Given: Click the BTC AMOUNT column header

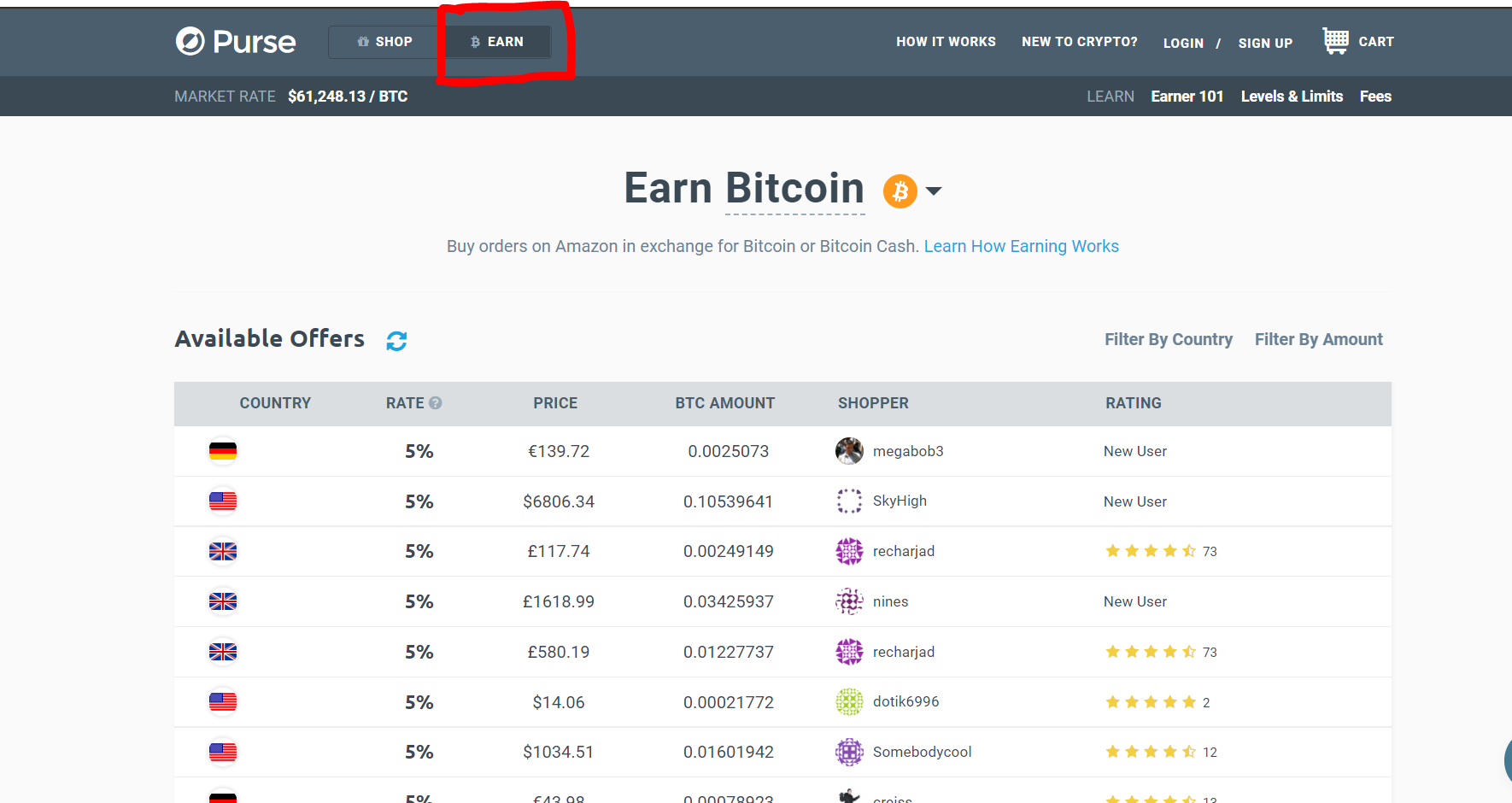Looking at the screenshot, I should click(x=724, y=403).
